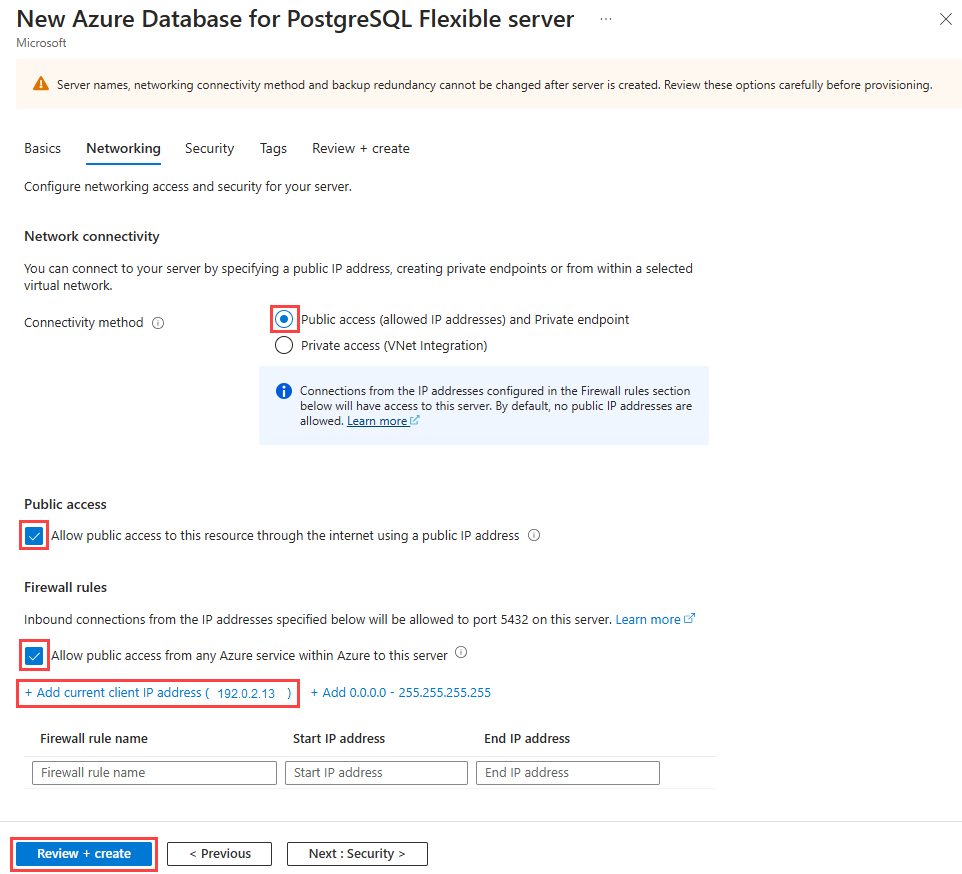Add the 0.0.0.0 - 255.255.255.255 range
Screen dimensions: 962x874
coord(400,692)
